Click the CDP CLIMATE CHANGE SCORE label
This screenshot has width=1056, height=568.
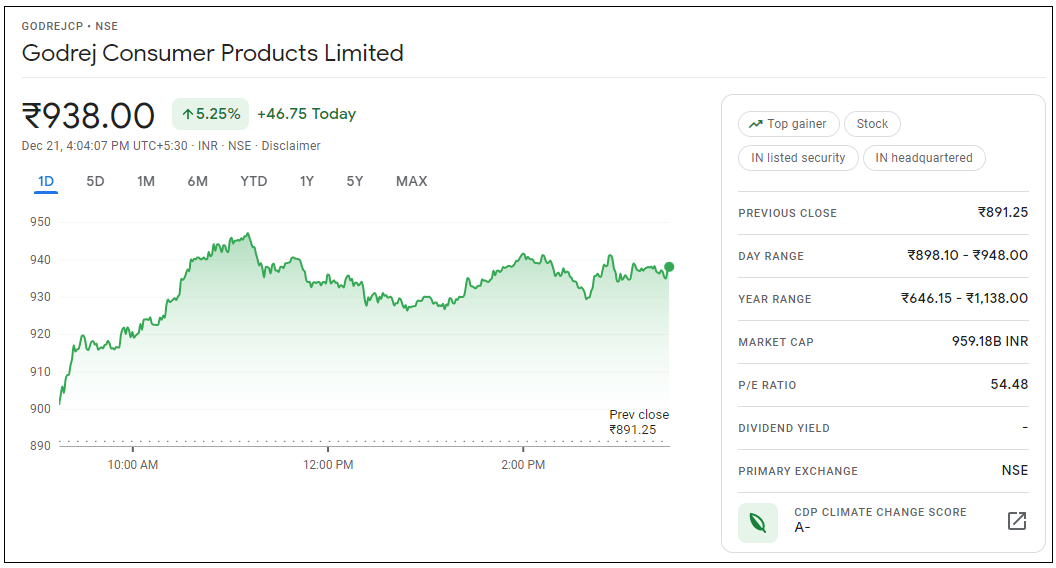tap(880, 512)
